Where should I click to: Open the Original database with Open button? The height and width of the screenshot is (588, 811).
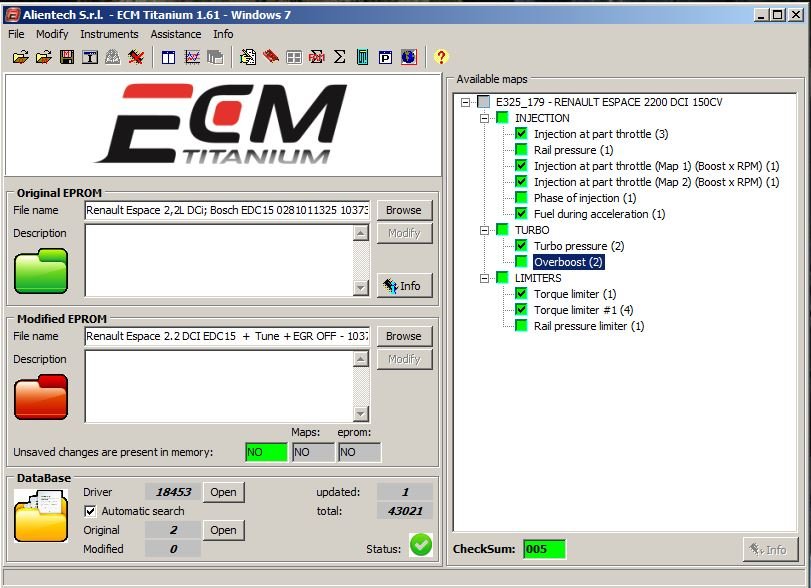pyautogui.click(x=223, y=531)
